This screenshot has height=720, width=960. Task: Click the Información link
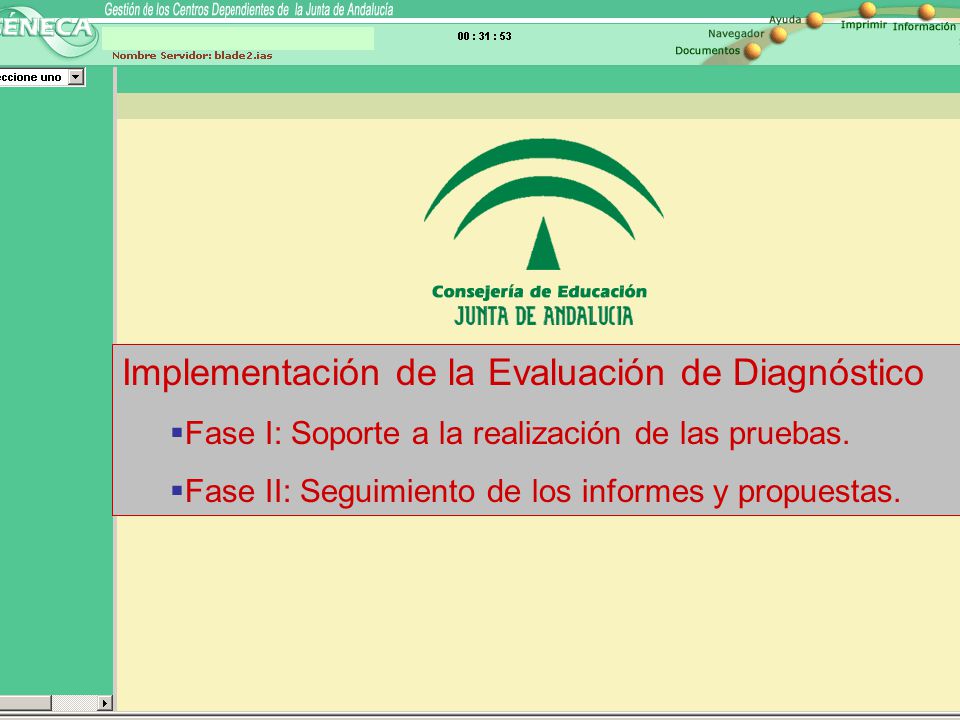(x=924, y=26)
